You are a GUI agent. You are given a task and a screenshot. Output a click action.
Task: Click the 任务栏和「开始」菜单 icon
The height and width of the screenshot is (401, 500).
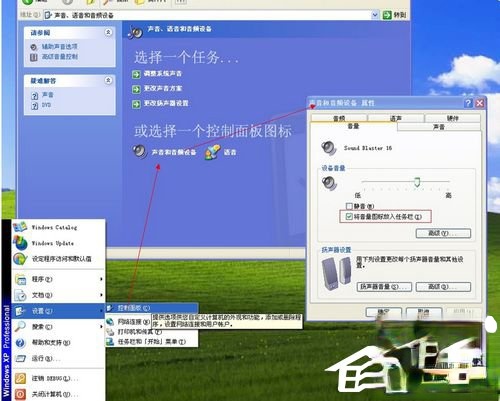(x=110, y=342)
